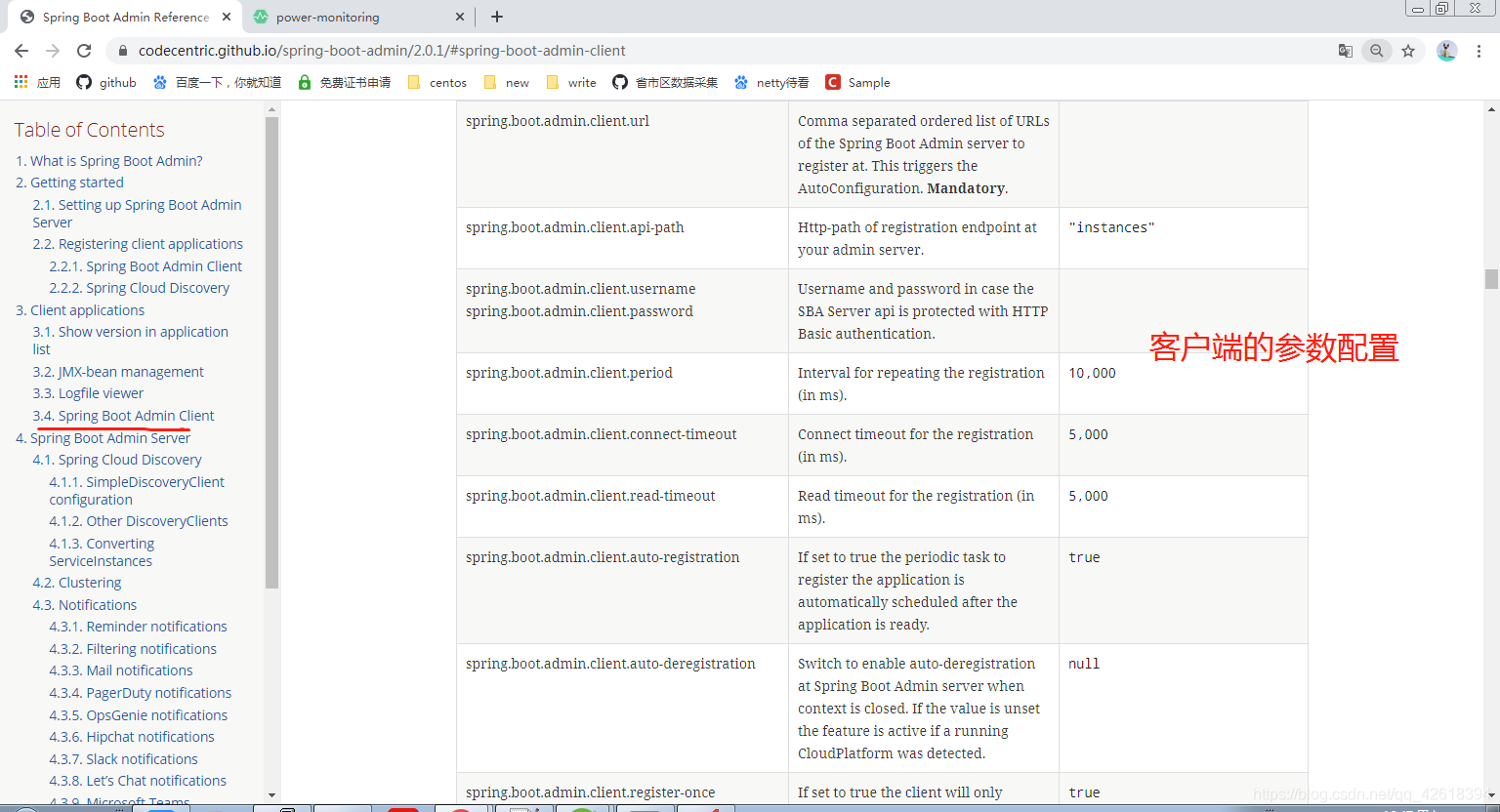Screen dimensions: 1500x812
Task: Click the 'spring.boot.admin.client.url' property cell
Action: coord(622,154)
